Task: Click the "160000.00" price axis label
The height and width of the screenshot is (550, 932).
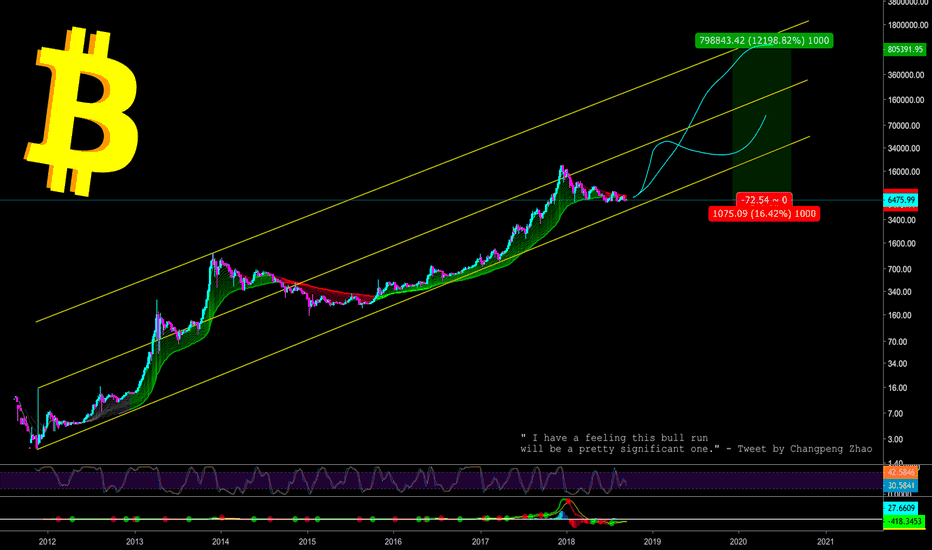Action: point(906,100)
